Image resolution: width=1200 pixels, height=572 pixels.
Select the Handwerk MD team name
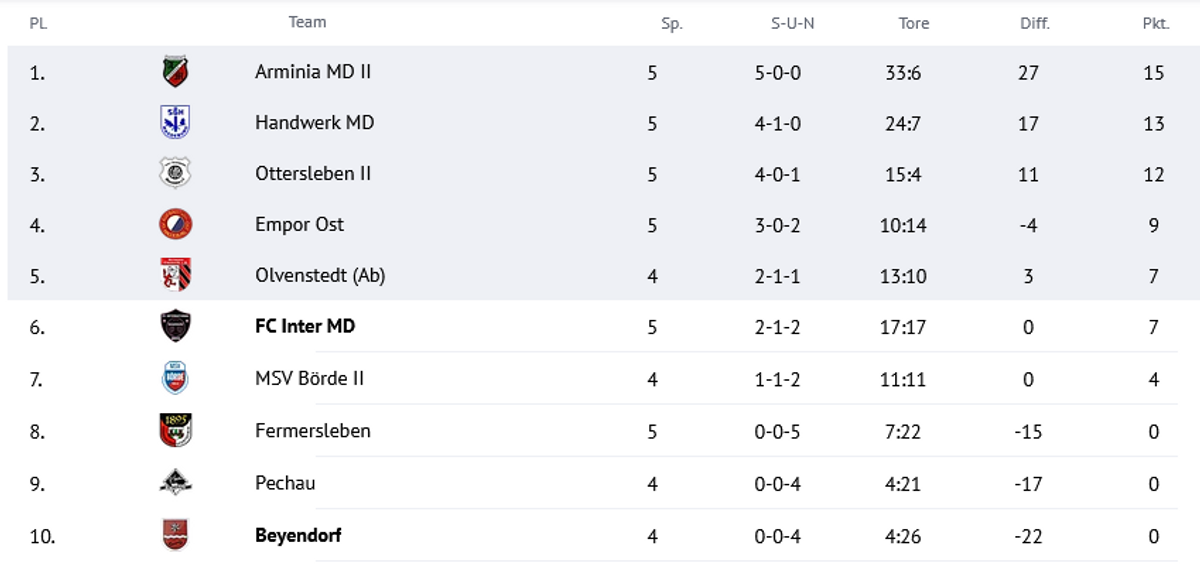click(x=314, y=123)
